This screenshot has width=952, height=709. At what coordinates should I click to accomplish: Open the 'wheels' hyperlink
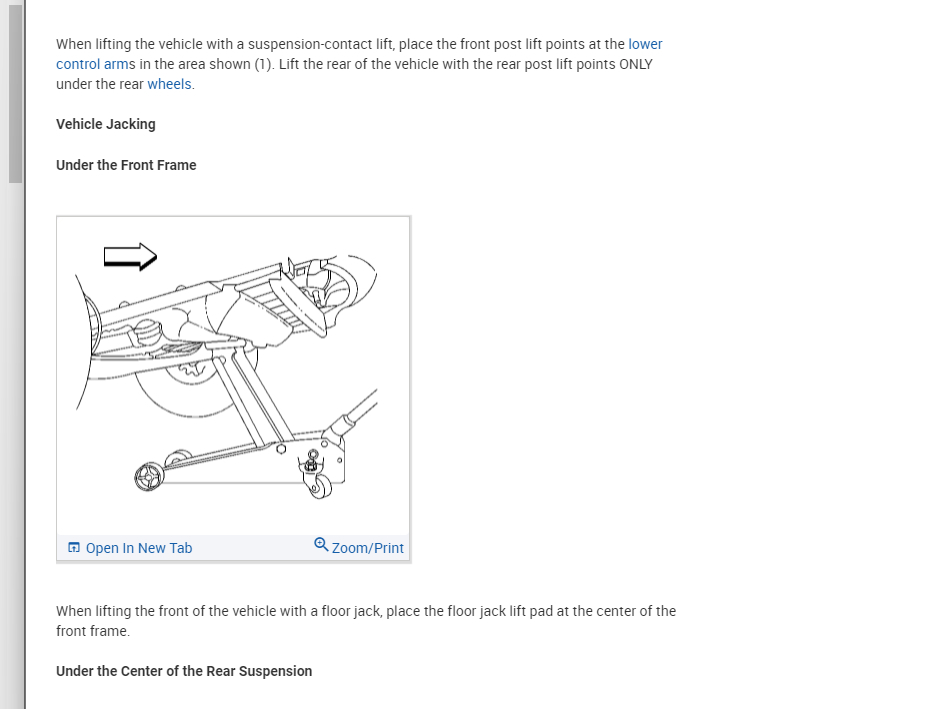tap(169, 84)
